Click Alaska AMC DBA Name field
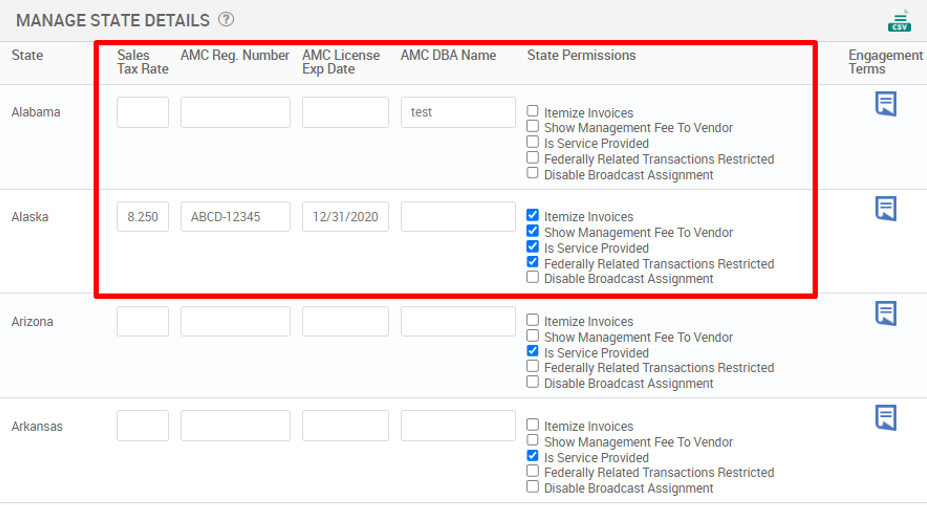 (x=458, y=216)
